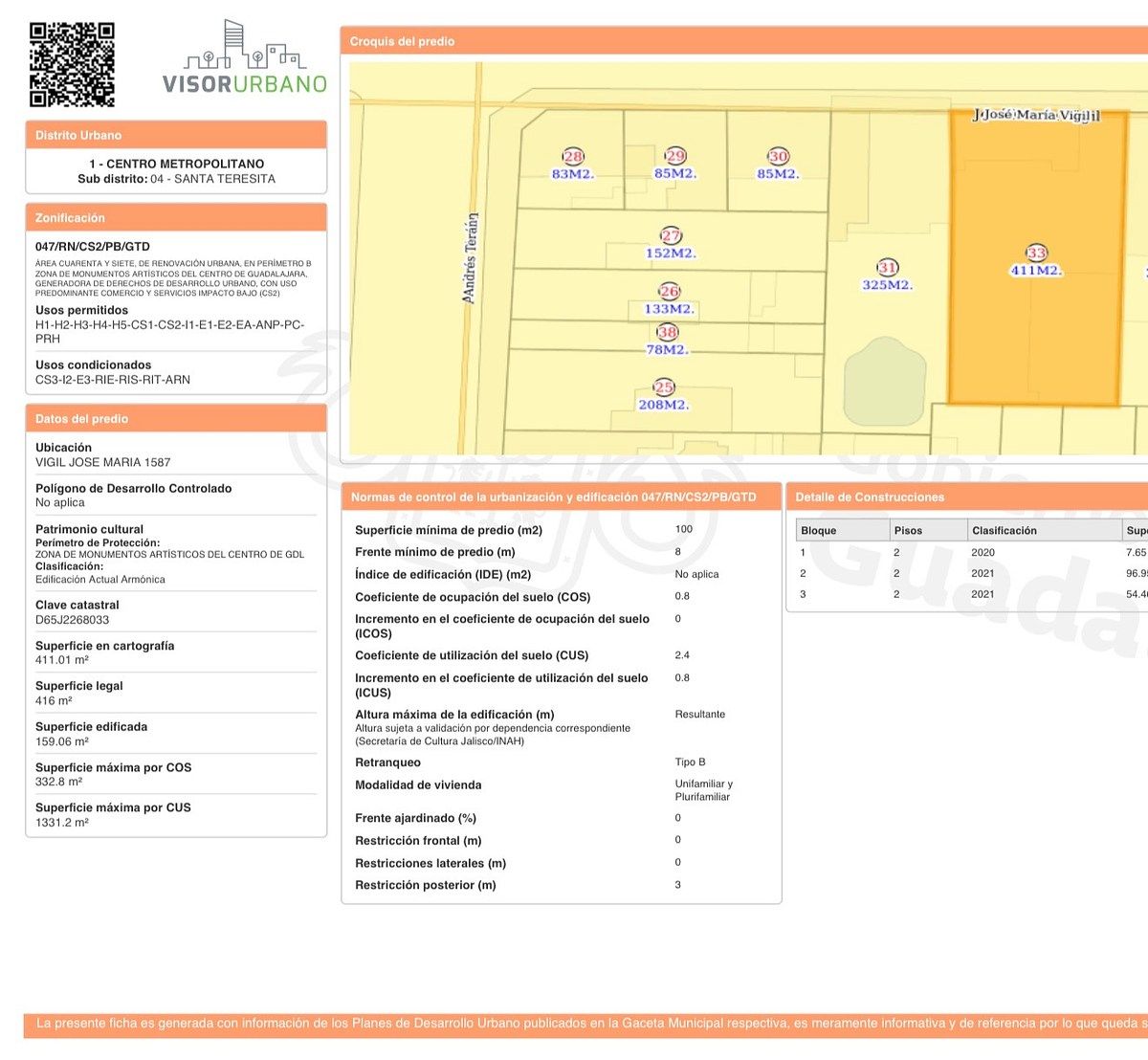Choose lot marker 25 labeled 208M2

point(664,387)
